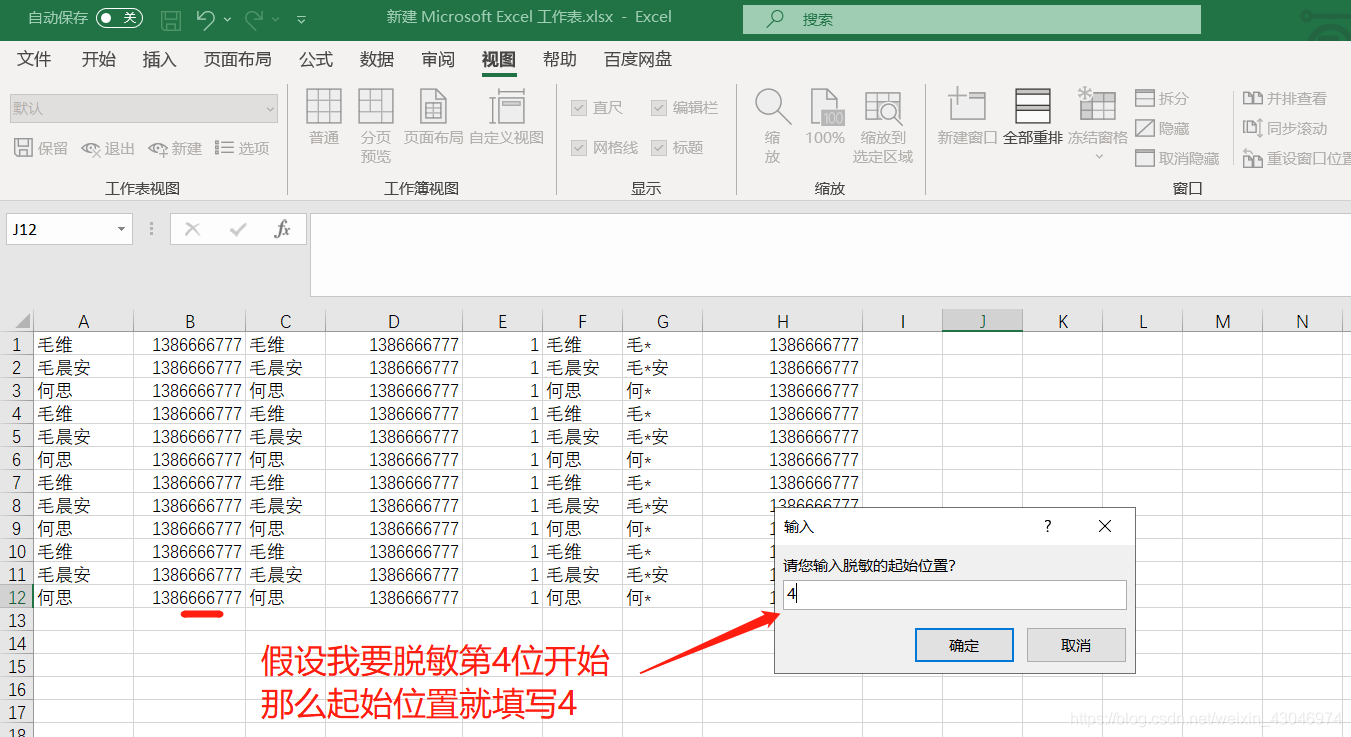Screen dimensions: 1351x737
Task: Click 退出 sheet view button
Action: pyautogui.click(x=108, y=148)
